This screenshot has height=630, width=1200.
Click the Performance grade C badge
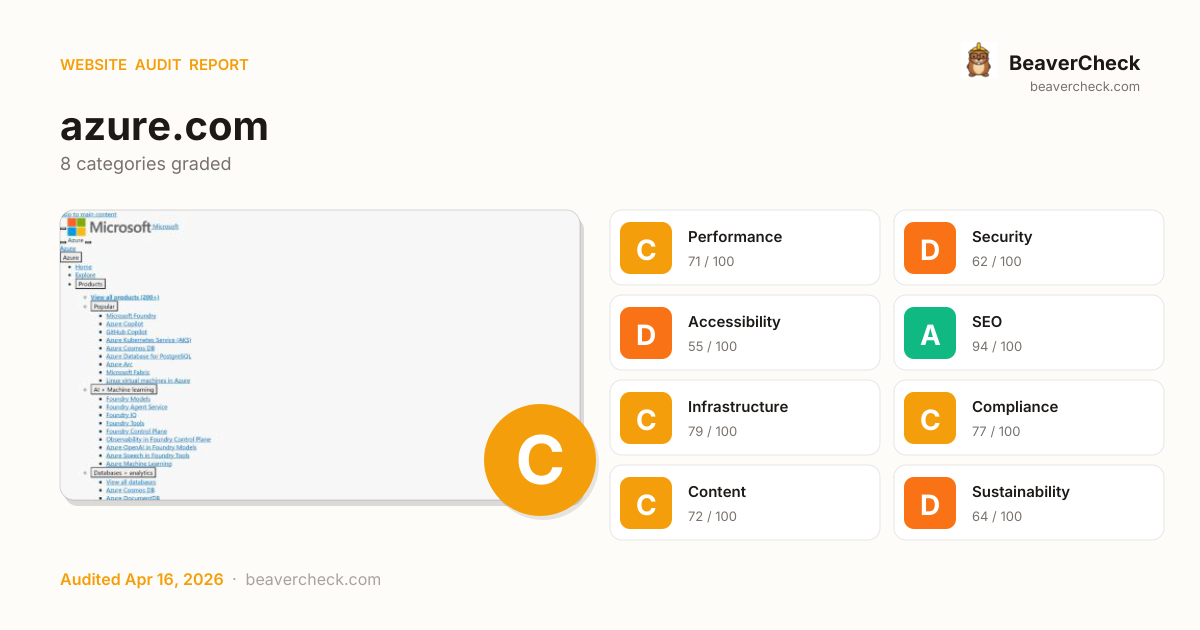pyautogui.click(x=646, y=248)
